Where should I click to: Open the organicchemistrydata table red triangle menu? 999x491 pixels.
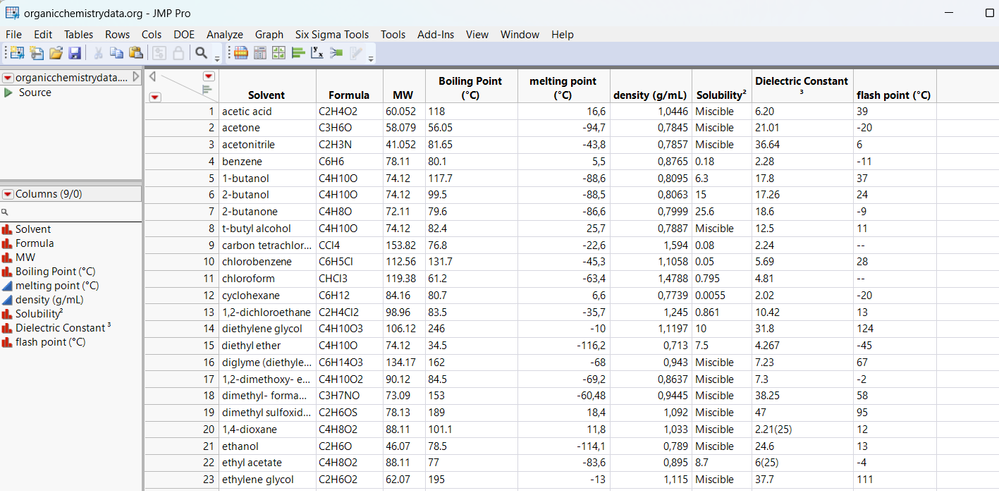pyautogui.click(x=7, y=78)
